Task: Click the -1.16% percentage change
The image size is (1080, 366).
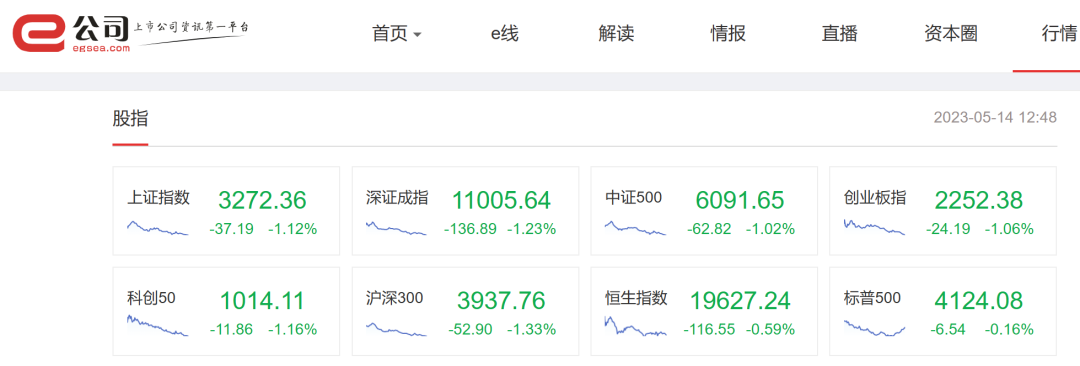Action: click(x=293, y=329)
